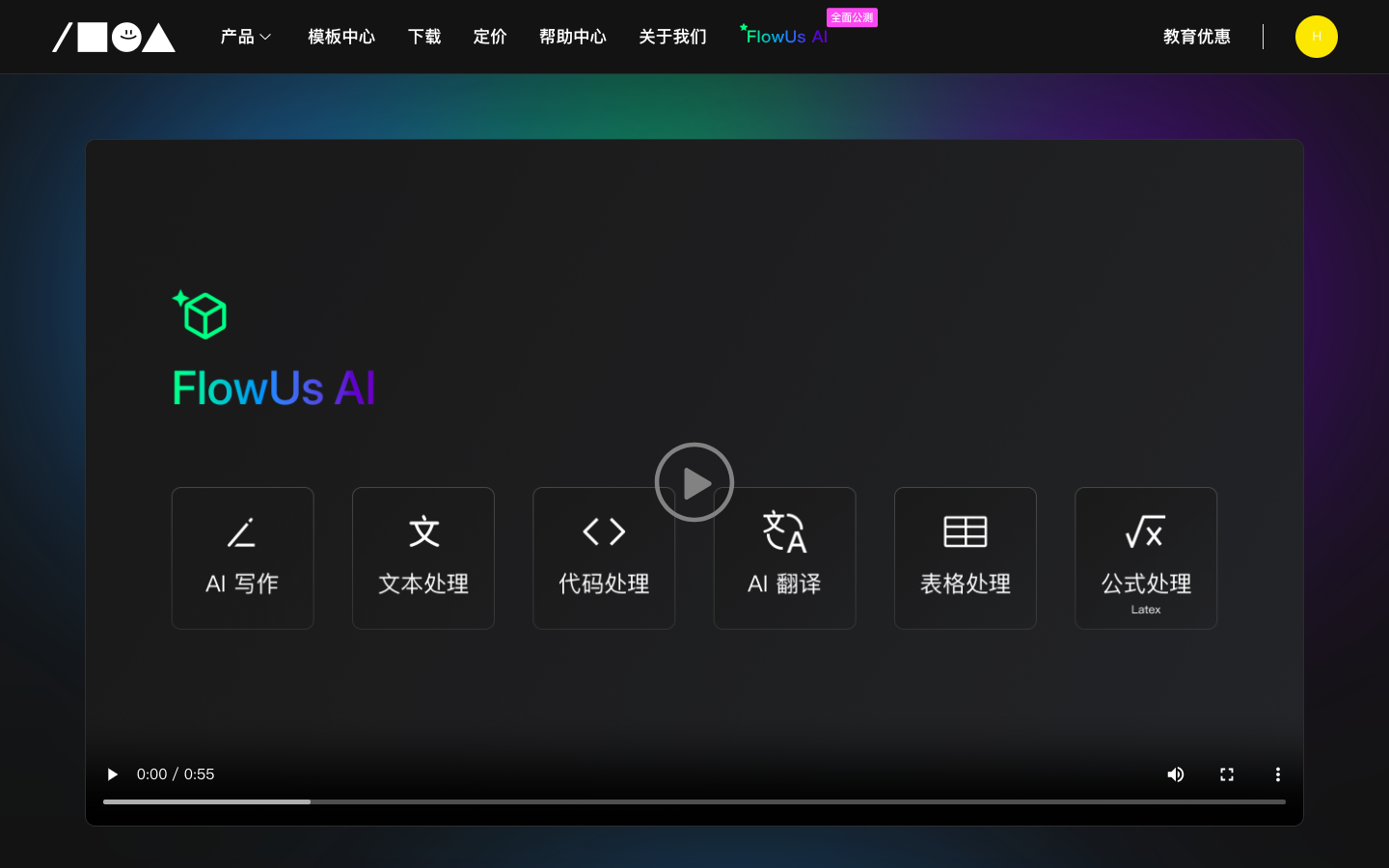
Task: Open the 帮助中心 link
Action: coord(573,37)
